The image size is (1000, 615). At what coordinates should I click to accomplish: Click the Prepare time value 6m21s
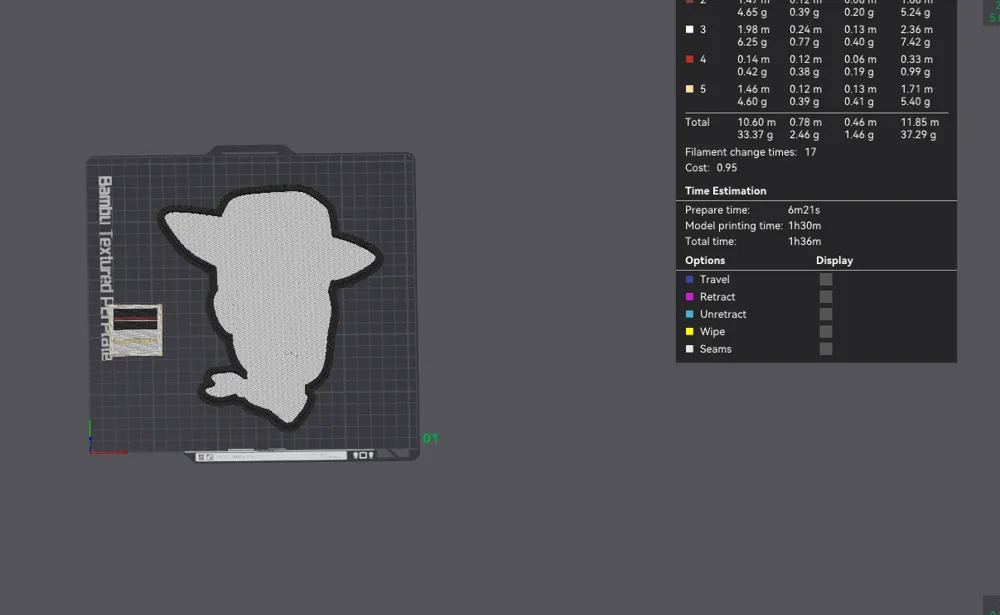tap(804, 210)
